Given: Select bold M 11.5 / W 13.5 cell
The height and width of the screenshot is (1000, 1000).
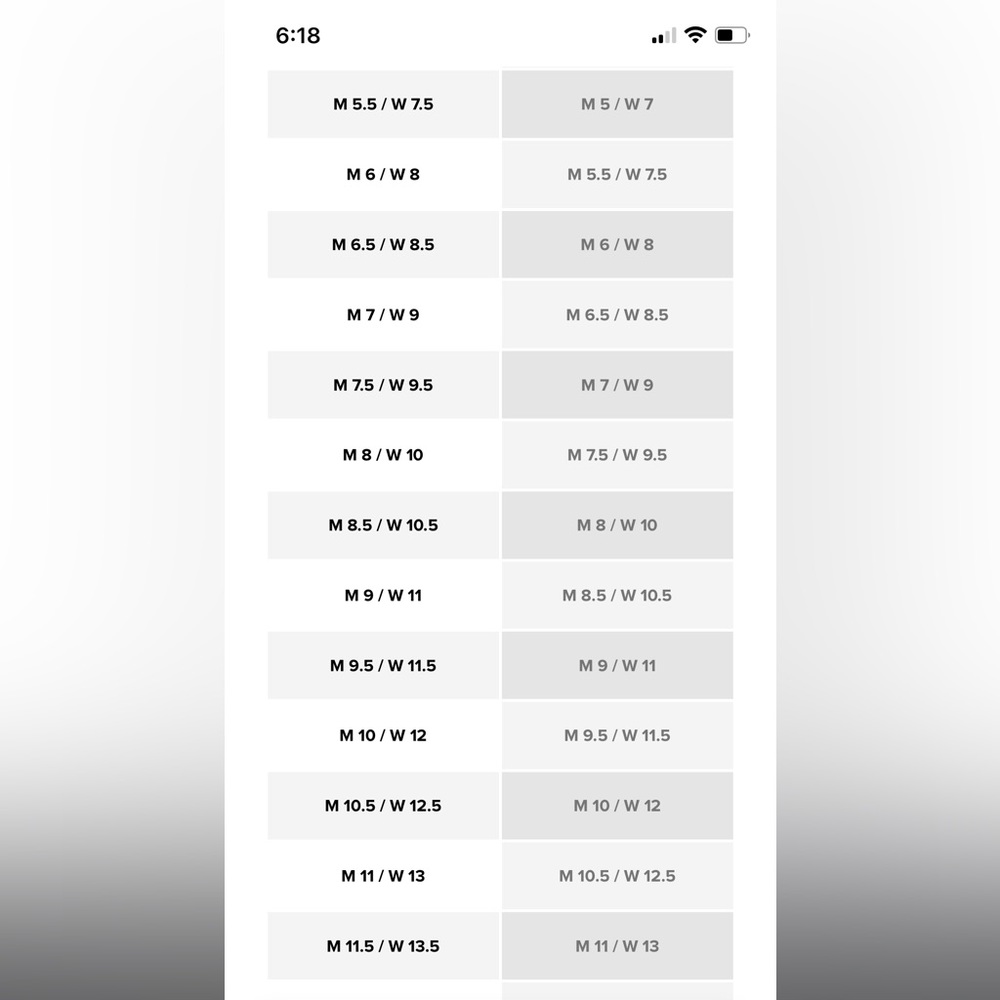Looking at the screenshot, I should pyautogui.click(x=383, y=946).
